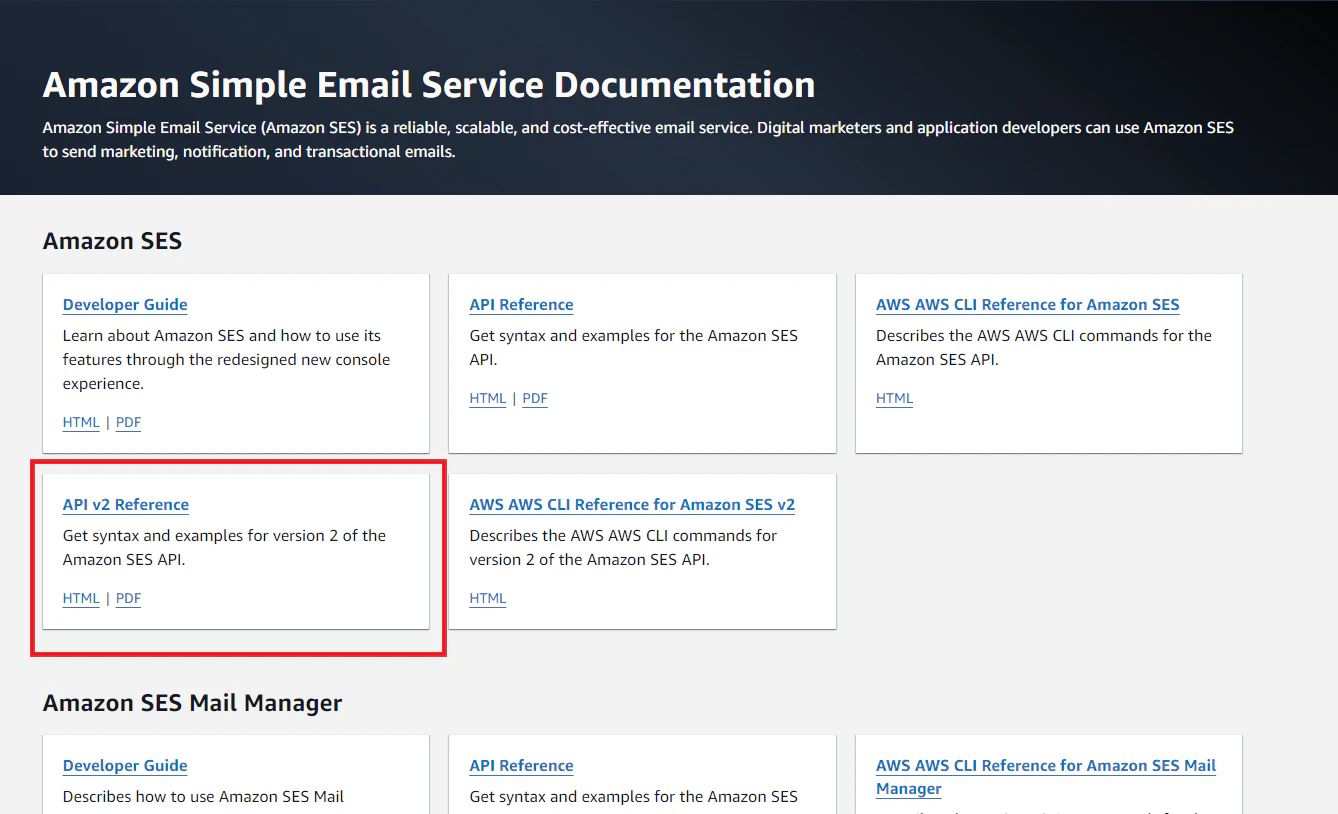Click 'Describes the AWS AWS CLI commands for version 2' text
This screenshot has height=814, width=1338.
[623, 548]
